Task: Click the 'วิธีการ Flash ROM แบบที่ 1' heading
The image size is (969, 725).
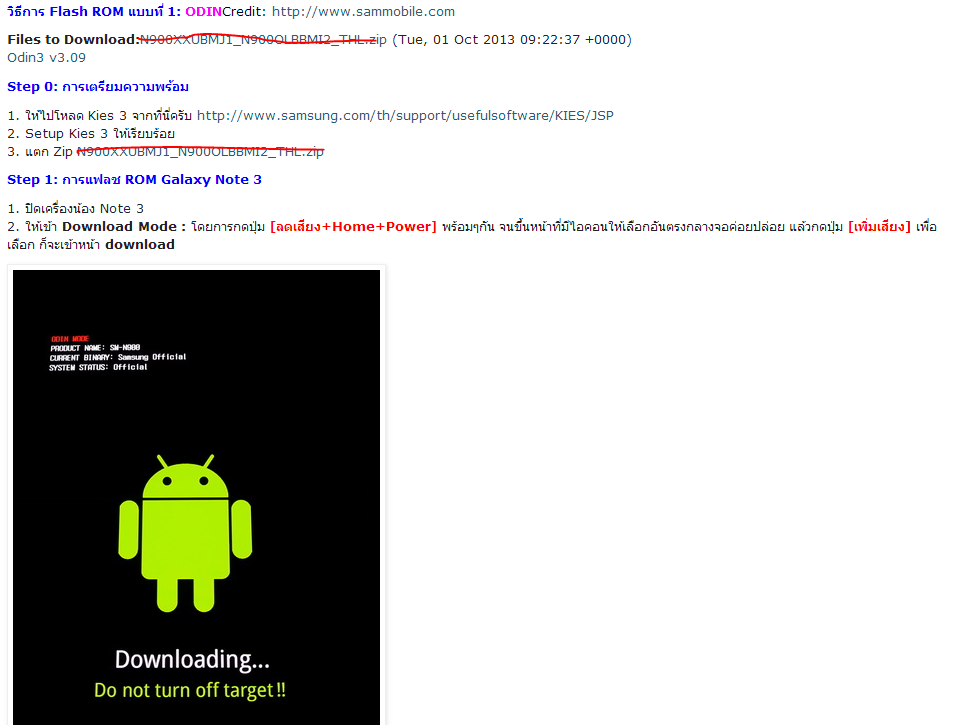Action: 94,12
